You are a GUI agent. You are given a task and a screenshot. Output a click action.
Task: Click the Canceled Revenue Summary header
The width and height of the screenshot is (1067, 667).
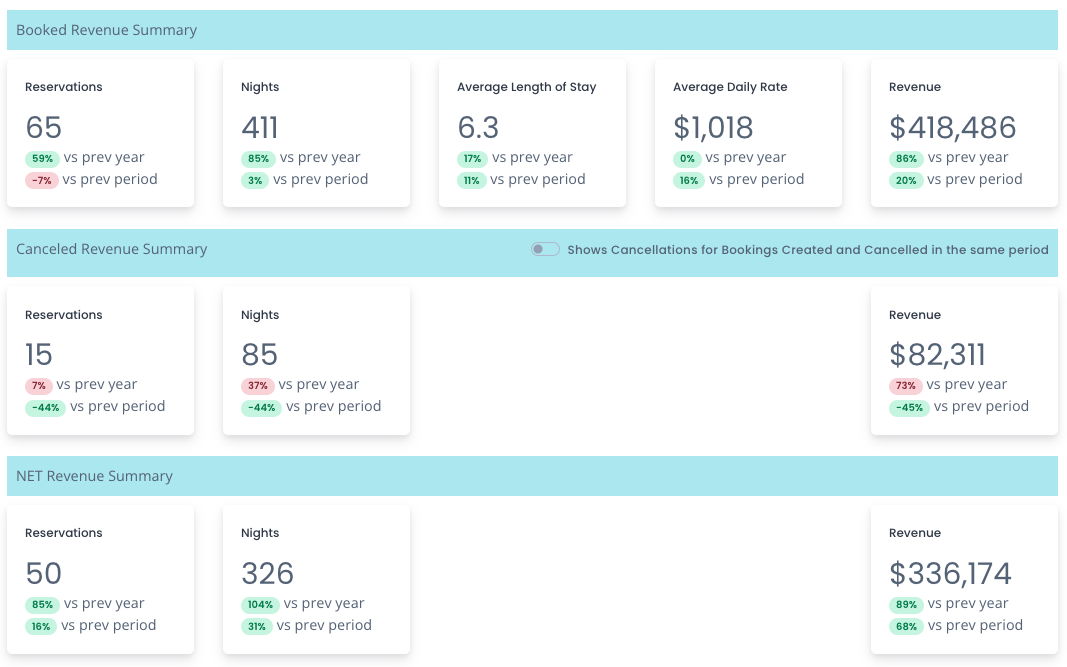[112, 249]
